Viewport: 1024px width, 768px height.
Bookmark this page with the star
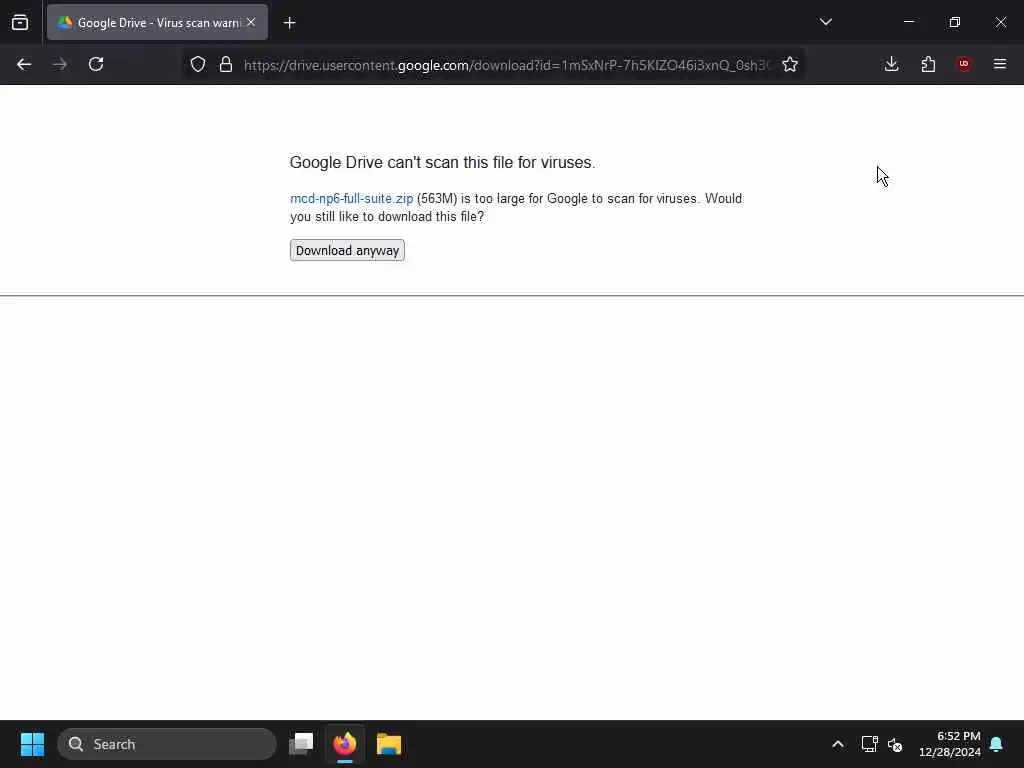[790, 64]
